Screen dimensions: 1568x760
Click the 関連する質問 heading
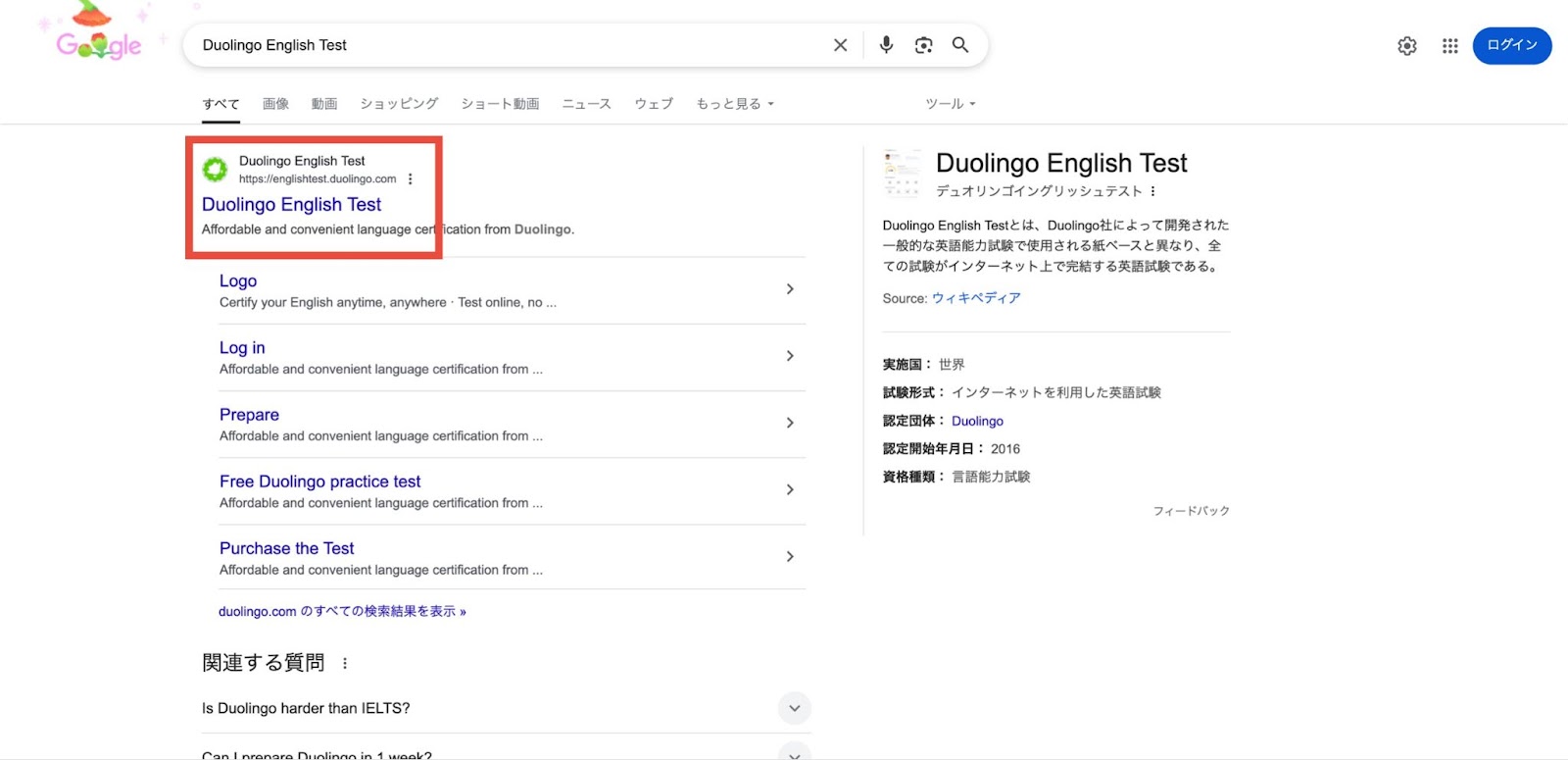pyautogui.click(x=263, y=663)
